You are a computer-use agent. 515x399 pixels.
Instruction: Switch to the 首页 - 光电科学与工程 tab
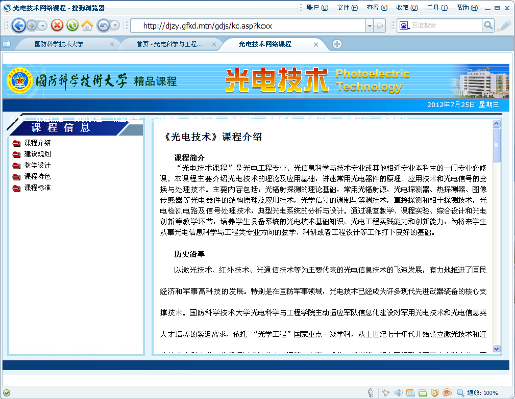pos(169,44)
